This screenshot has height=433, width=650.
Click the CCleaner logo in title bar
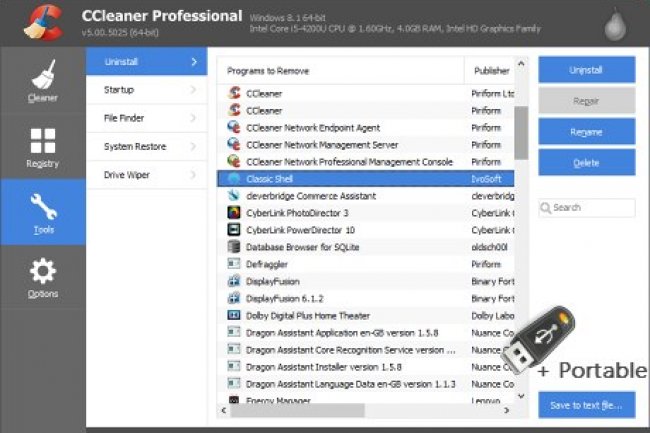tap(34, 22)
